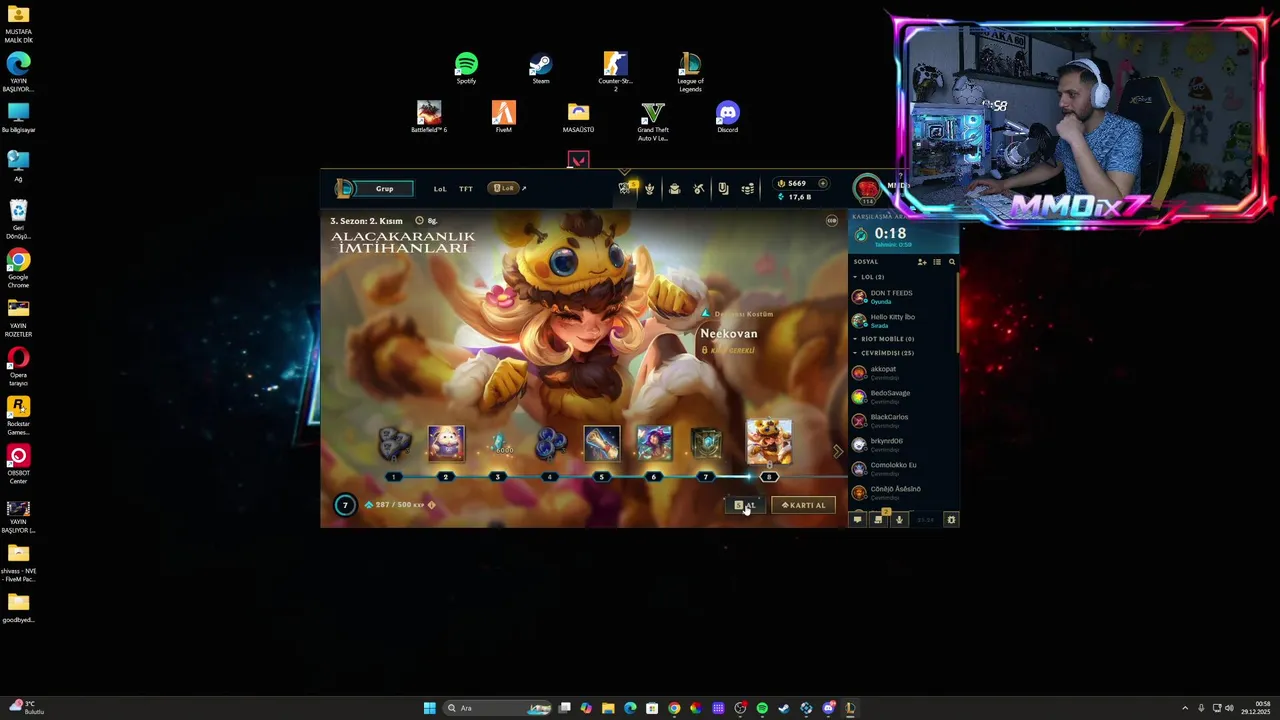Screen dimensions: 1280x720
Task: Select the Counter-Strike 2 desktop icon
Action: (615, 72)
